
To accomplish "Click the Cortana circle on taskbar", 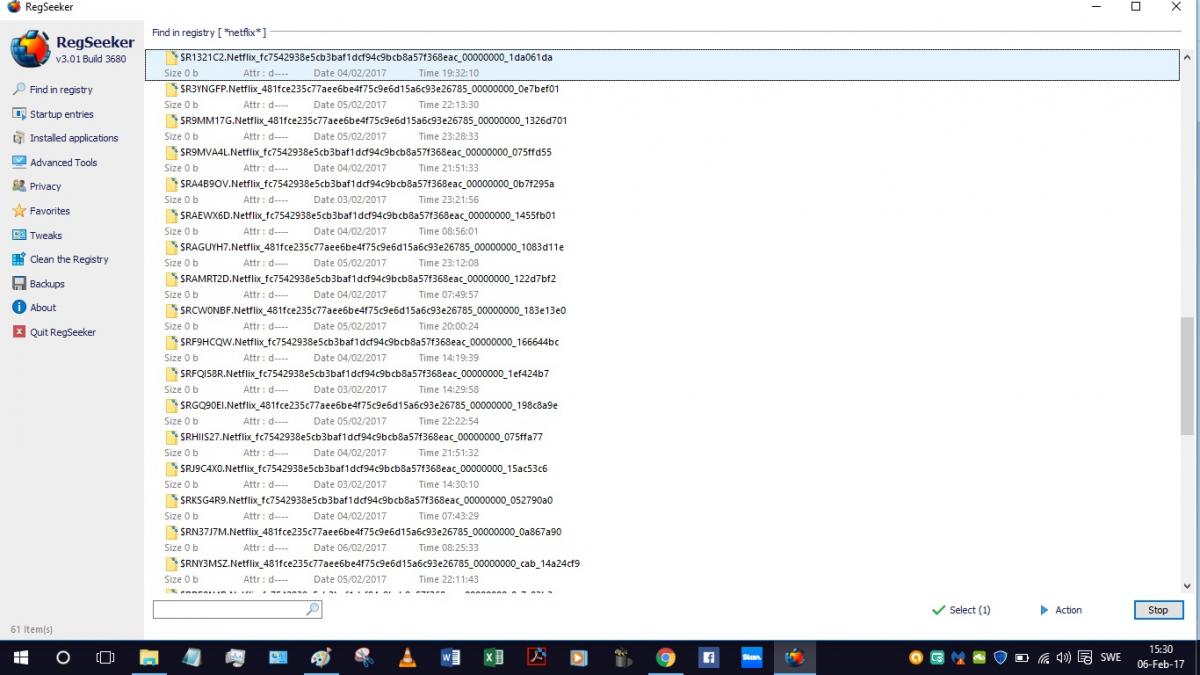I will [62, 658].
